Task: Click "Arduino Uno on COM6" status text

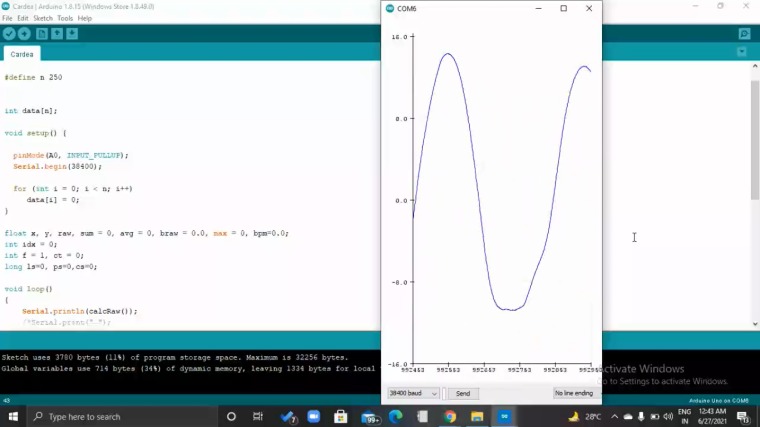Action: 719,401
